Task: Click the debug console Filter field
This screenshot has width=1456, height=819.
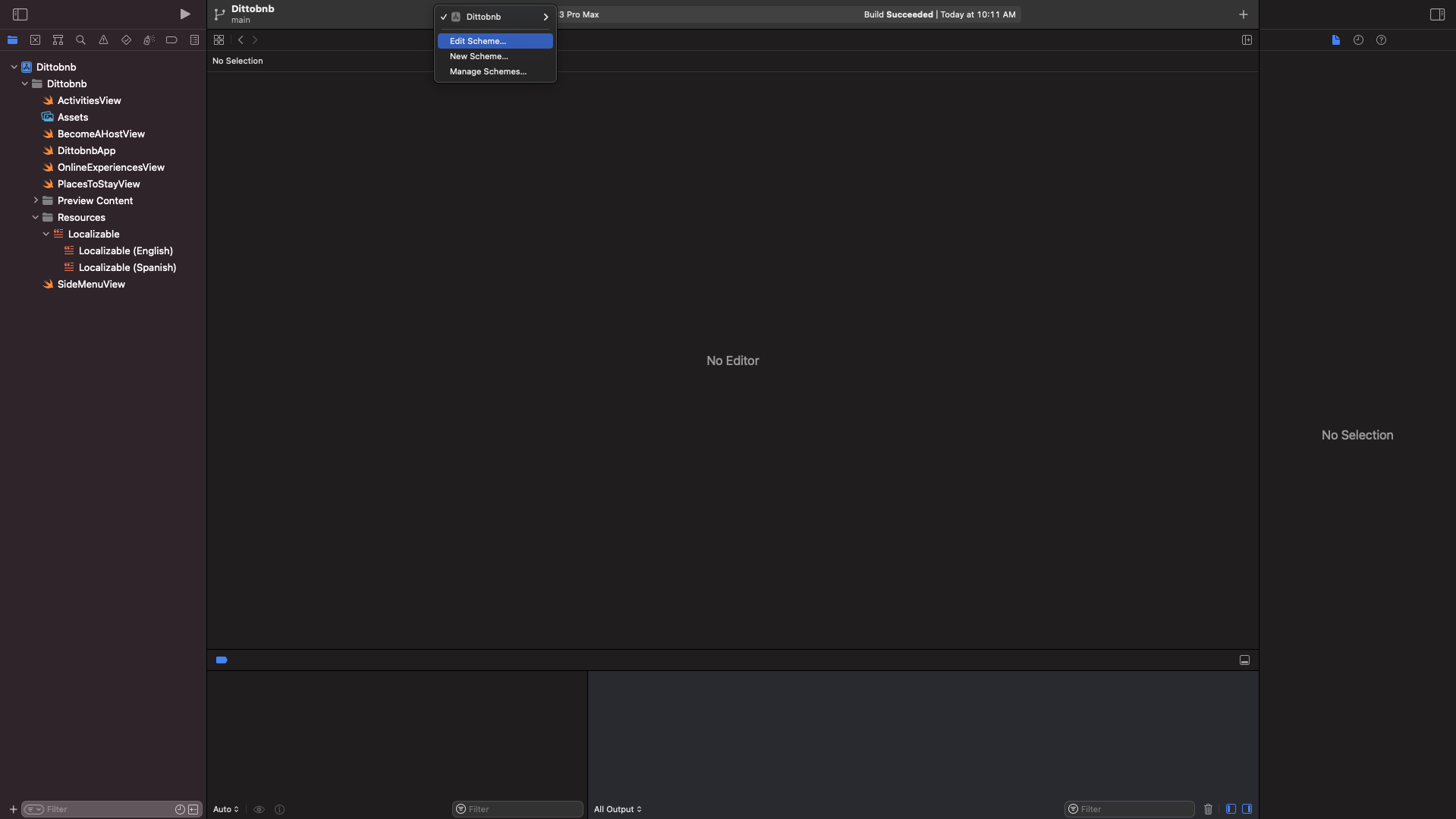Action: pos(1129,809)
